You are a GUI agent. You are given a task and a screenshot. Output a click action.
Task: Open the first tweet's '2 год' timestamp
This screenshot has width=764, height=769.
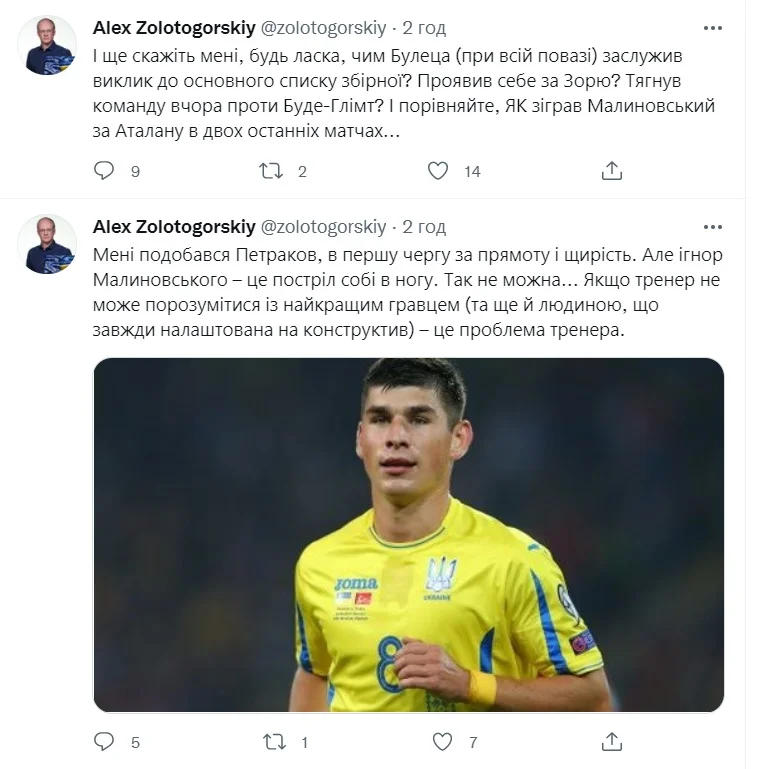pos(424,27)
